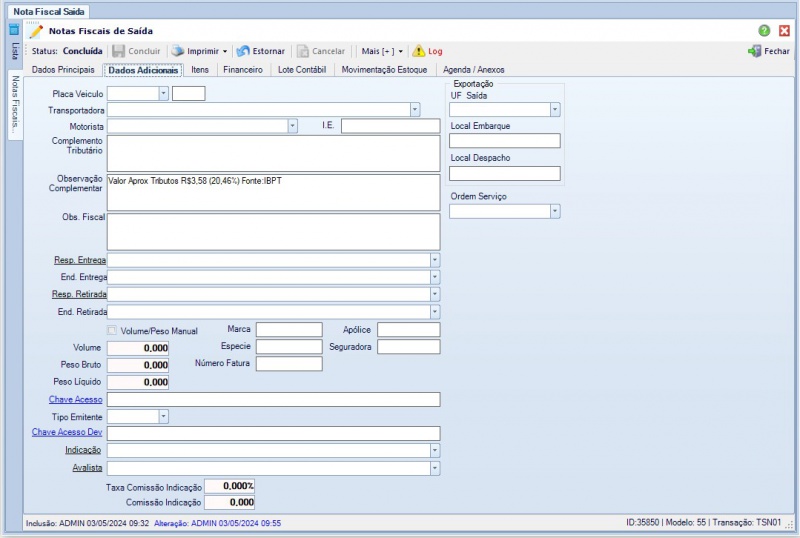
Task: Click the Estornar undo icon
Action: click(243, 51)
